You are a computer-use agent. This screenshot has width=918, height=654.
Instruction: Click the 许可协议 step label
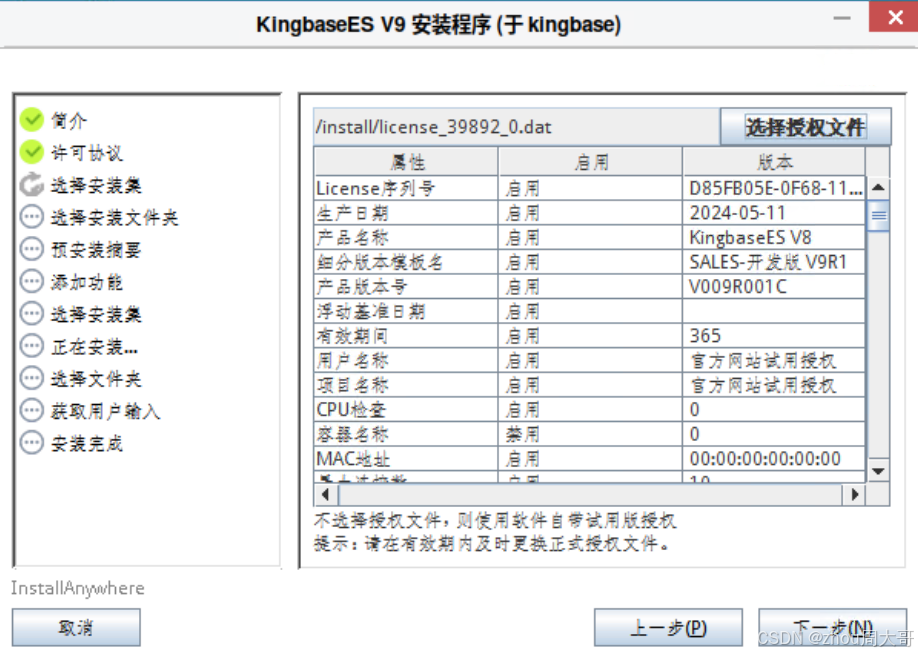(87, 153)
